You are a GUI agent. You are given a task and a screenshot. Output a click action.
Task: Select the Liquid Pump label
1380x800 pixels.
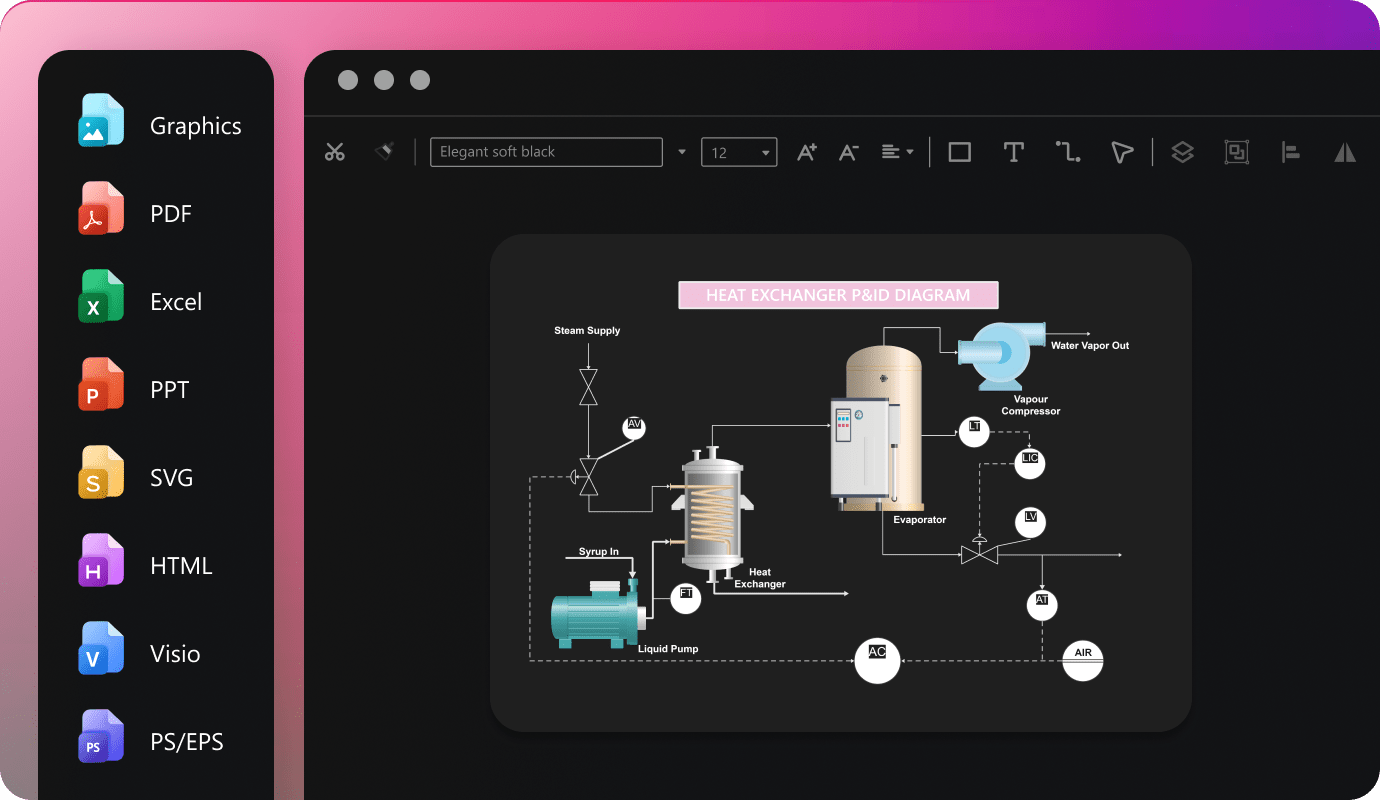coord(668,649)
